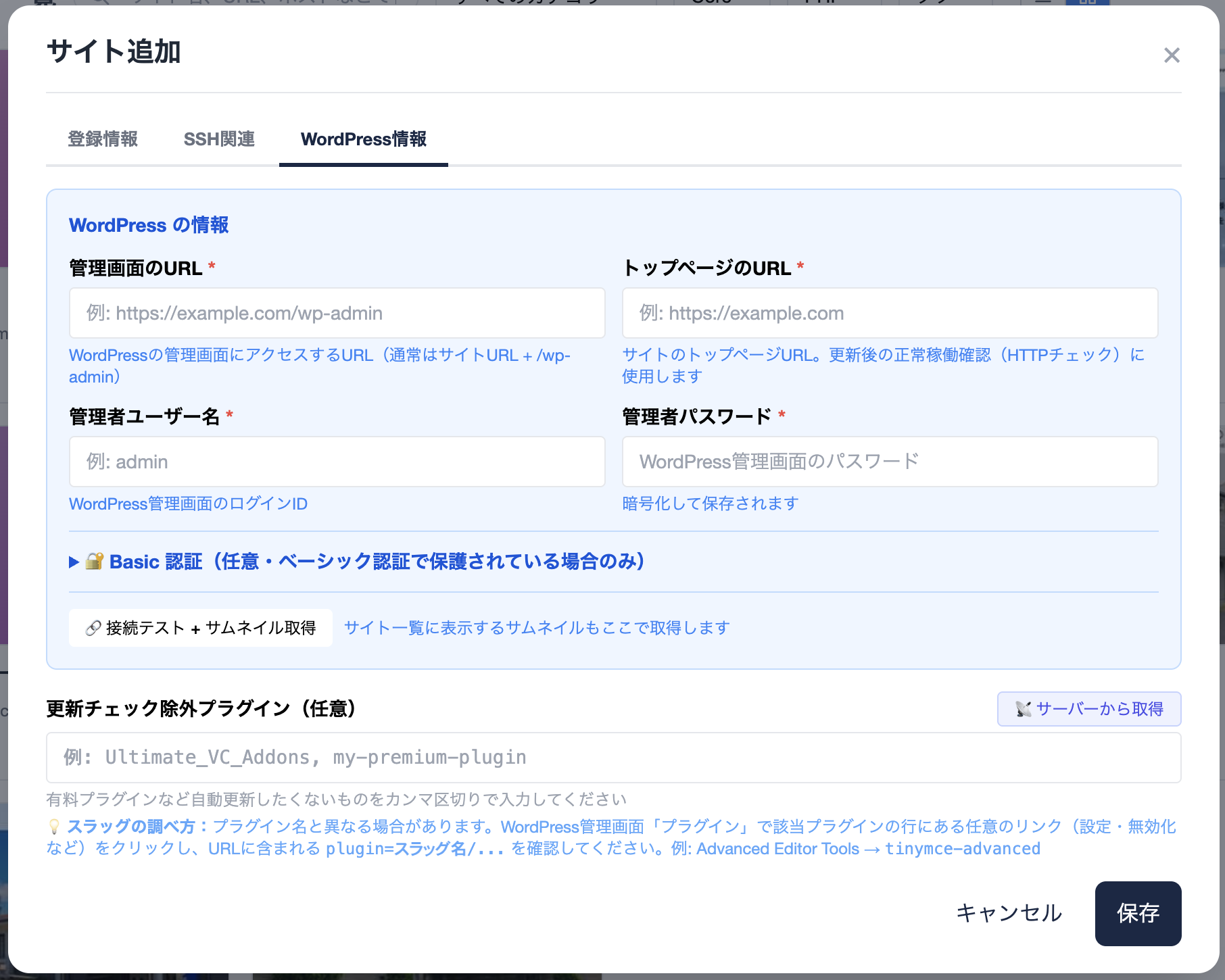Click the 管理者パスワード field label
This screenshot has height=980, width=1225.
pos(697,416)
